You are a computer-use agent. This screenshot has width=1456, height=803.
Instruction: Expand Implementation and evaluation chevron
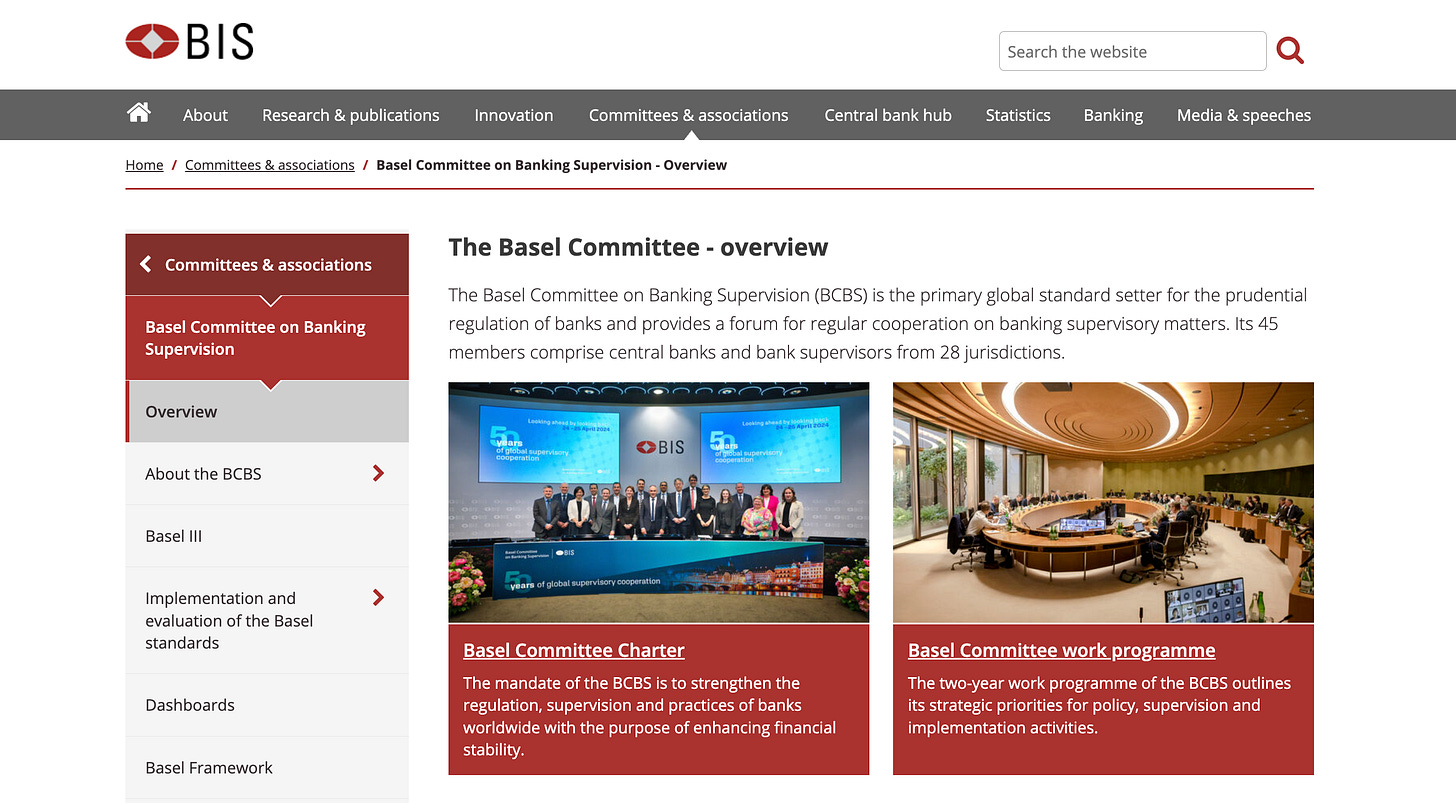378,597
